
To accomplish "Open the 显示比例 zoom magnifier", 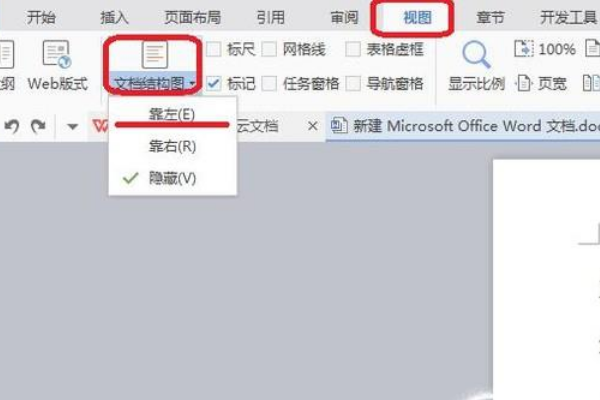I will click(x=476, y=55).
